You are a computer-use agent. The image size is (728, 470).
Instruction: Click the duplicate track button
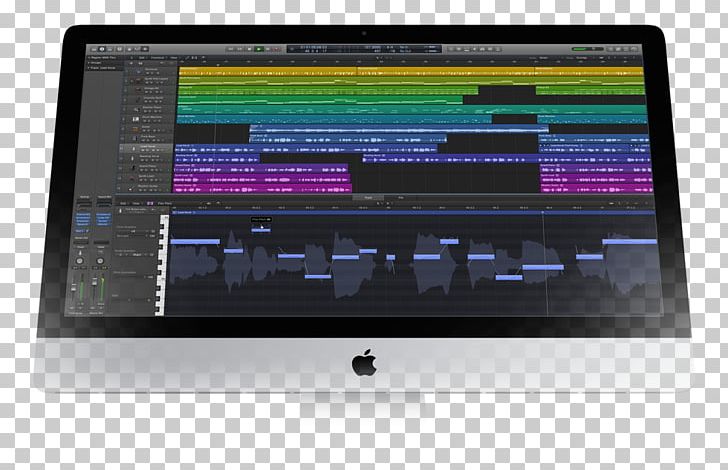pos(140,63)
